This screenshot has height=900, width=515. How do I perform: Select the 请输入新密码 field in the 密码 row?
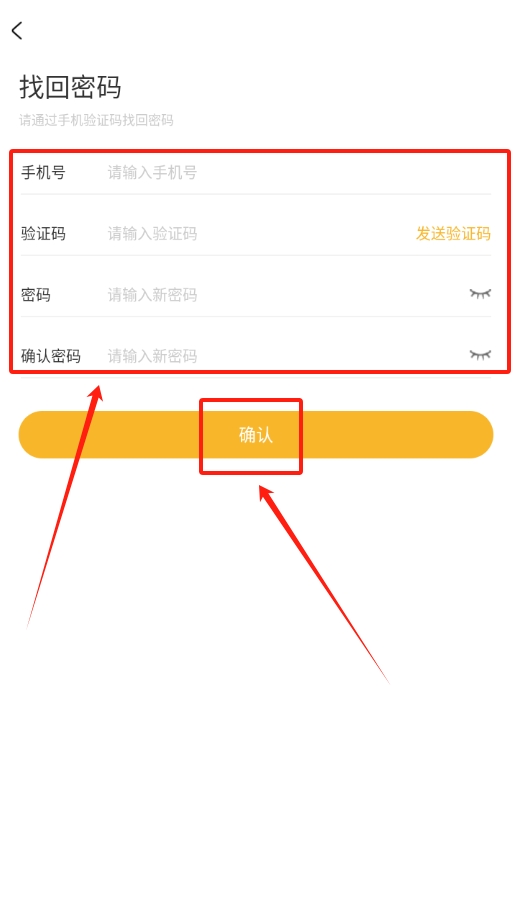coord(284,294)
